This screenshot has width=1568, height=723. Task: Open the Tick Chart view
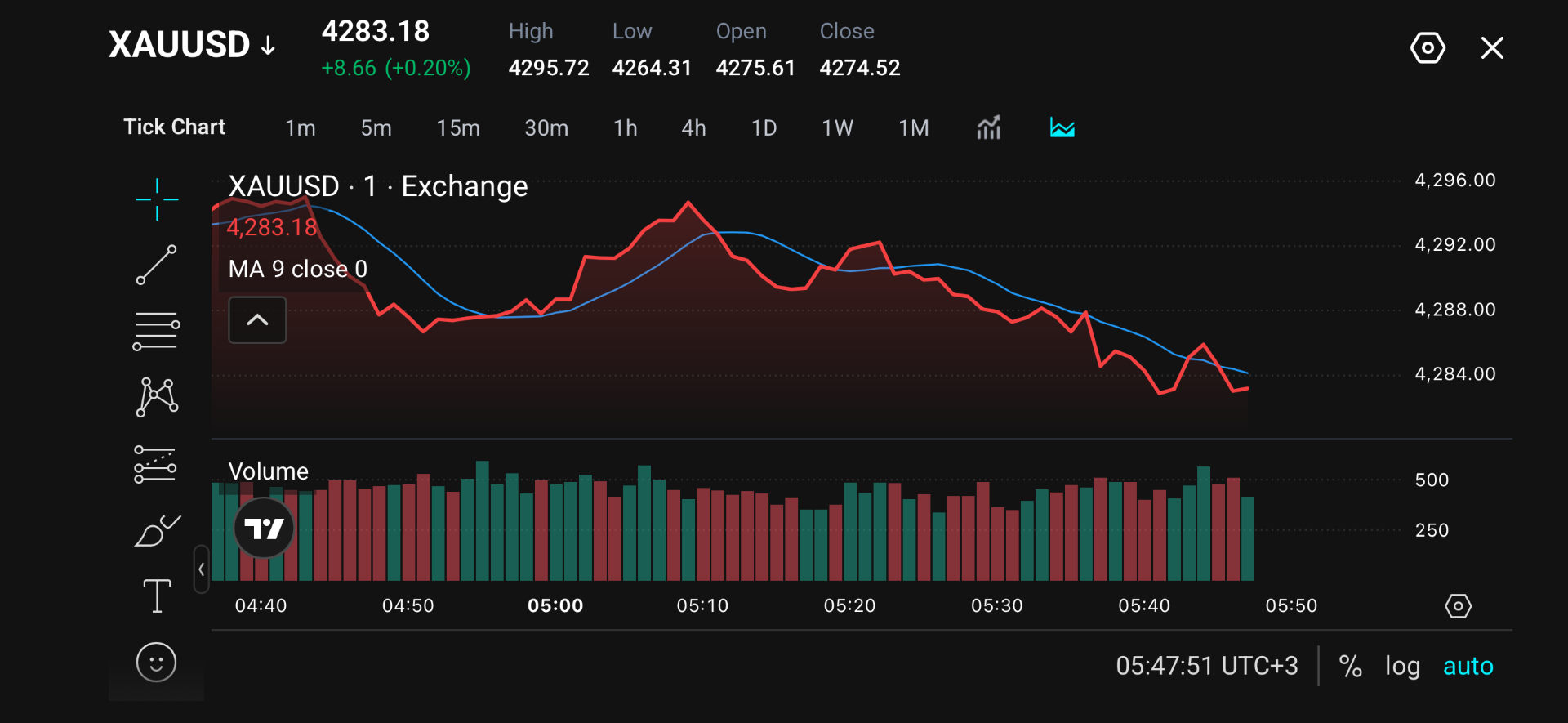174,127
